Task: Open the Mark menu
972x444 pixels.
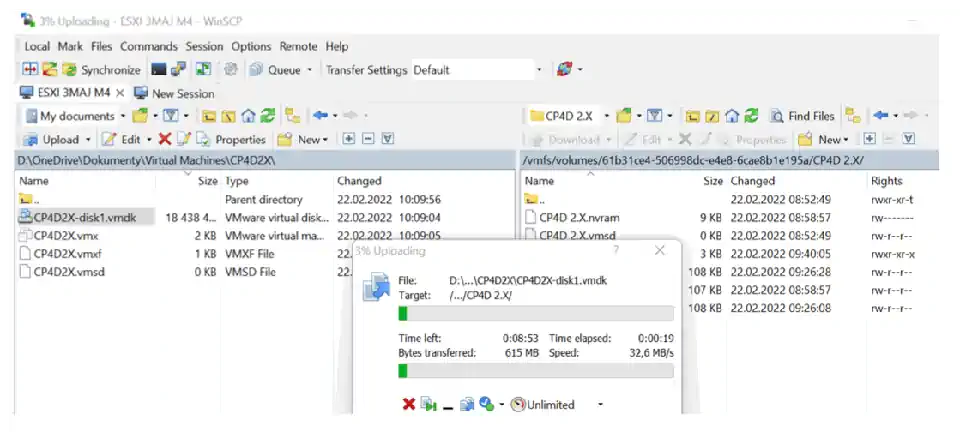Action: (x=70, y=47)
